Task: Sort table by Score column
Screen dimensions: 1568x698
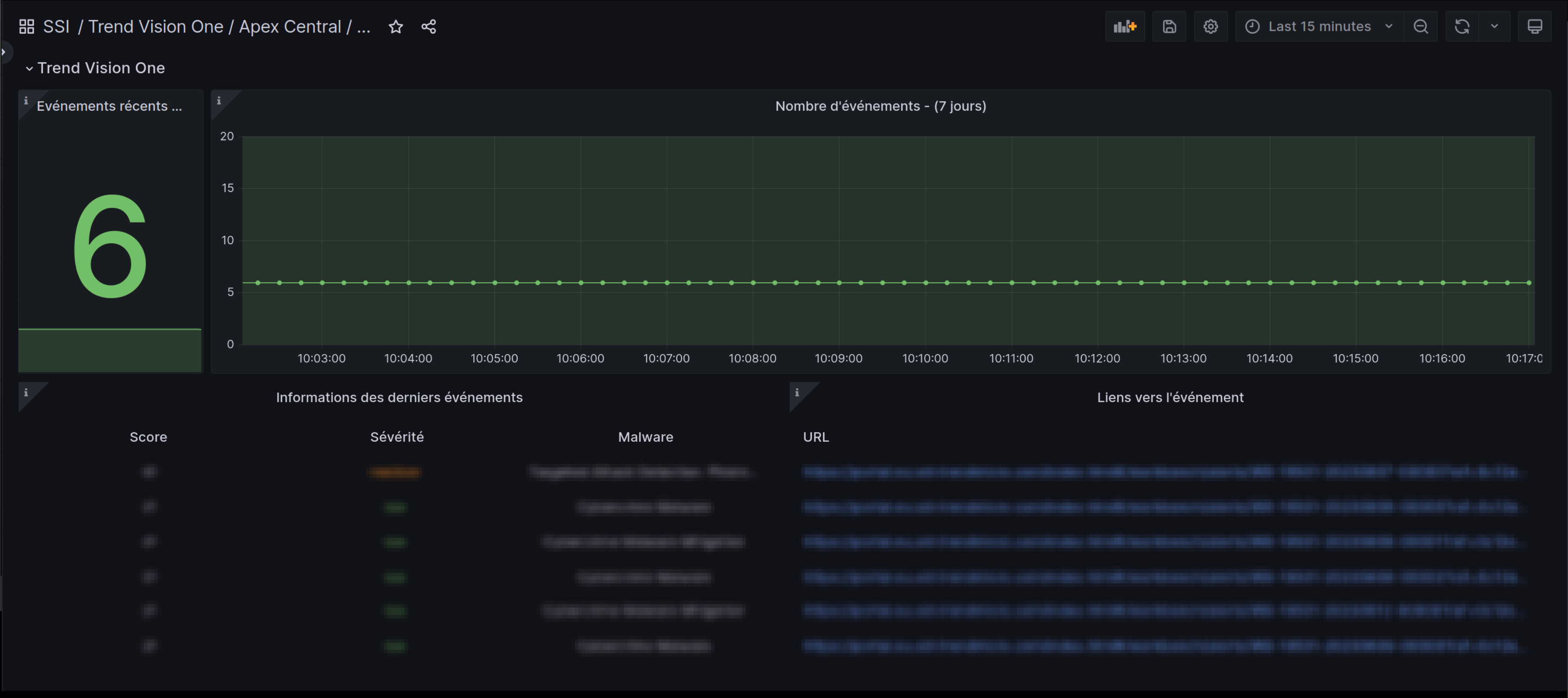Action: pos(148,437)
